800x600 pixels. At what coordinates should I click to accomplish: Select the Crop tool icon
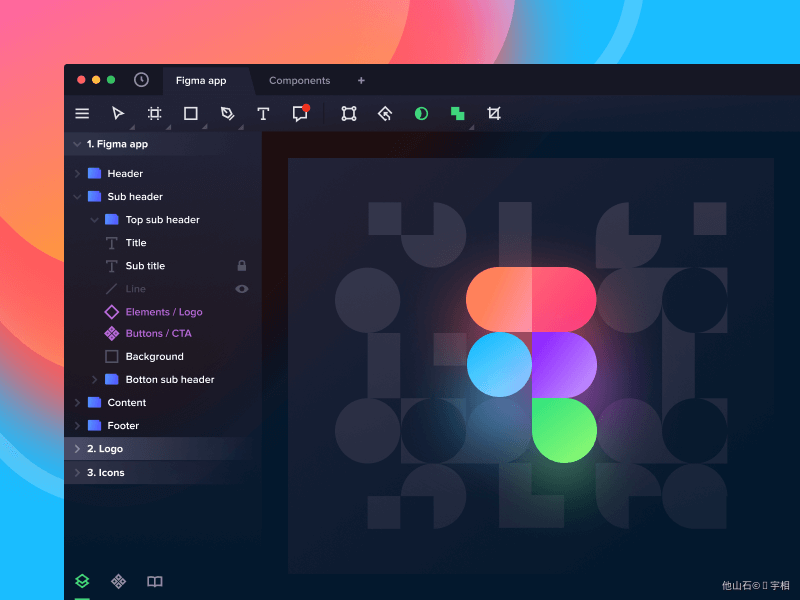[x=494, y=113]
